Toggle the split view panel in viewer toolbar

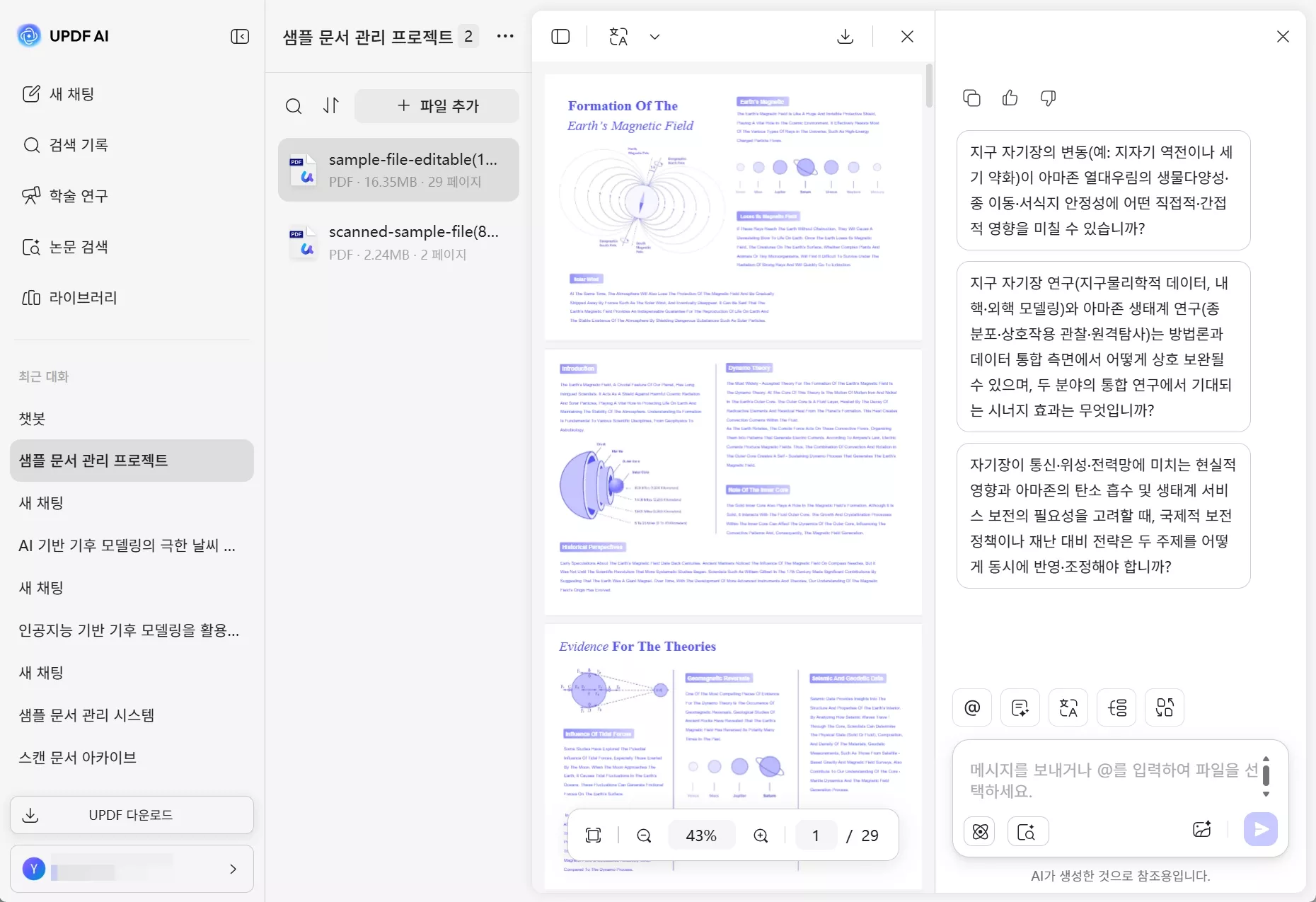coord(560,36)
